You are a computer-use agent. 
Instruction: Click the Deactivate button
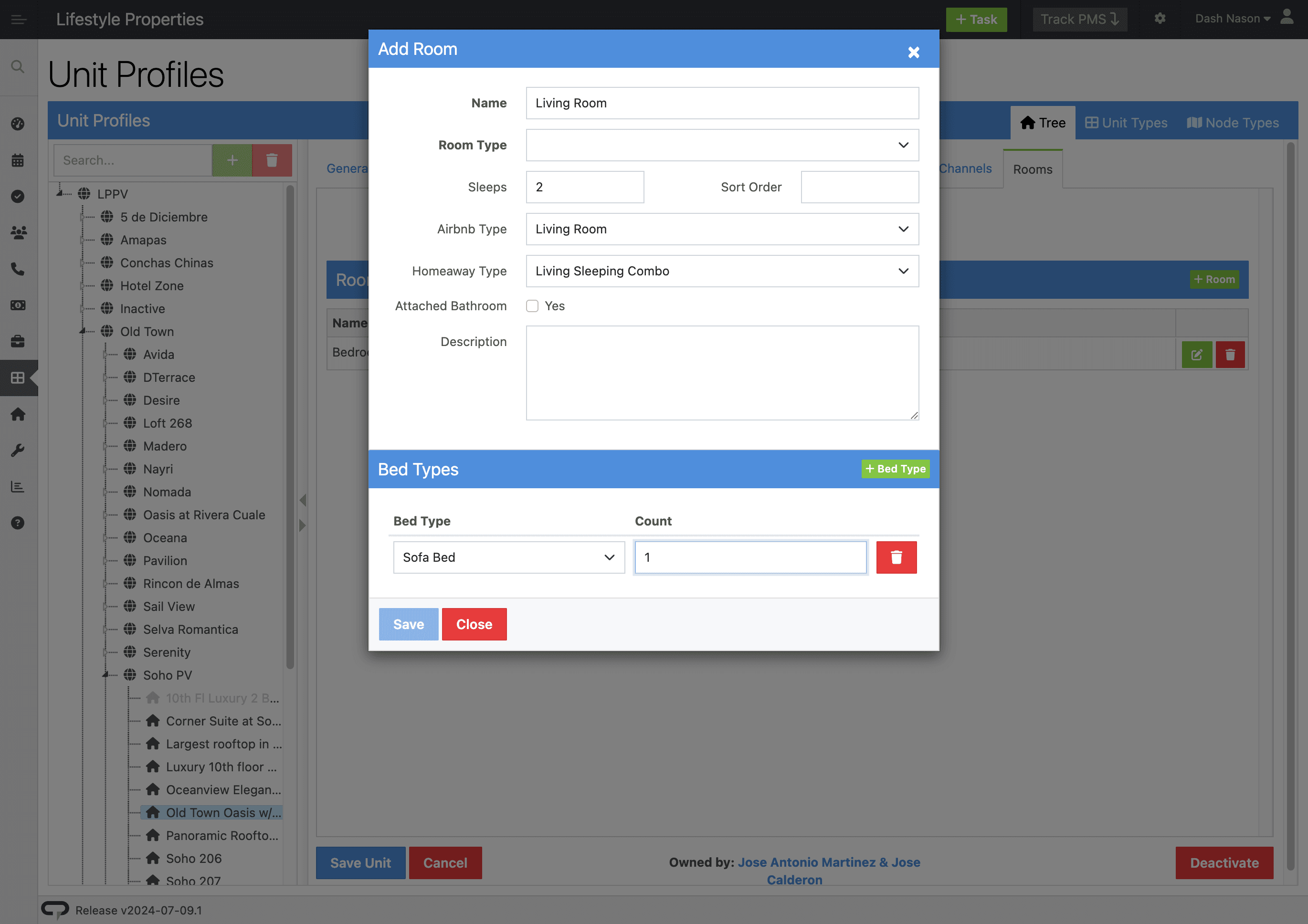(x=1224, y=862)
